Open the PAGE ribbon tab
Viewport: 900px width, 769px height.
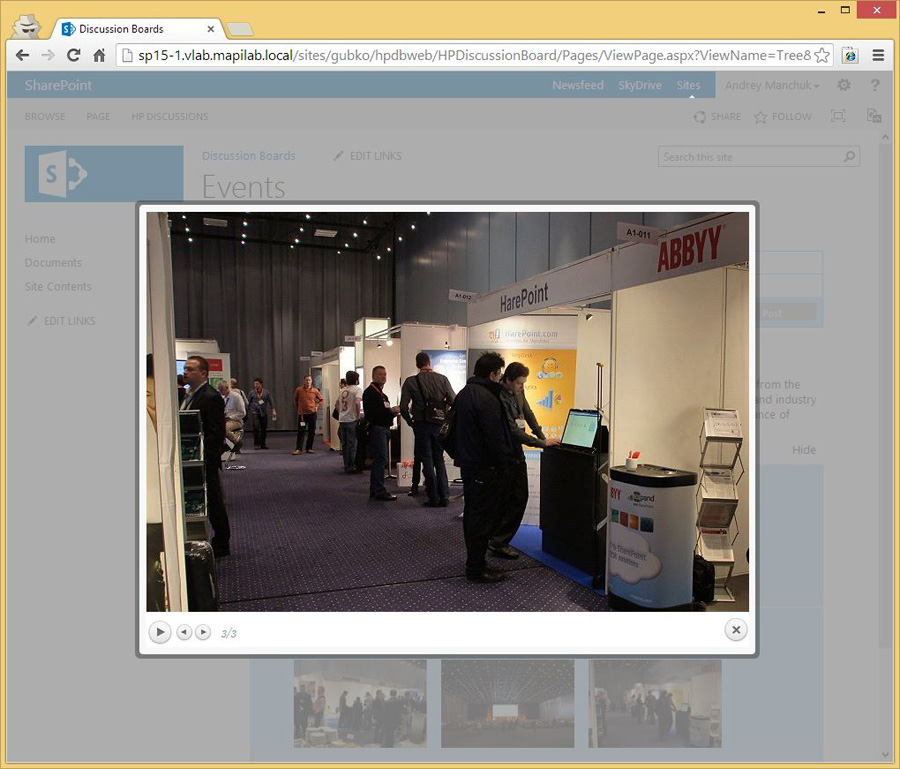pyautogui.click(x=98, y=116)
